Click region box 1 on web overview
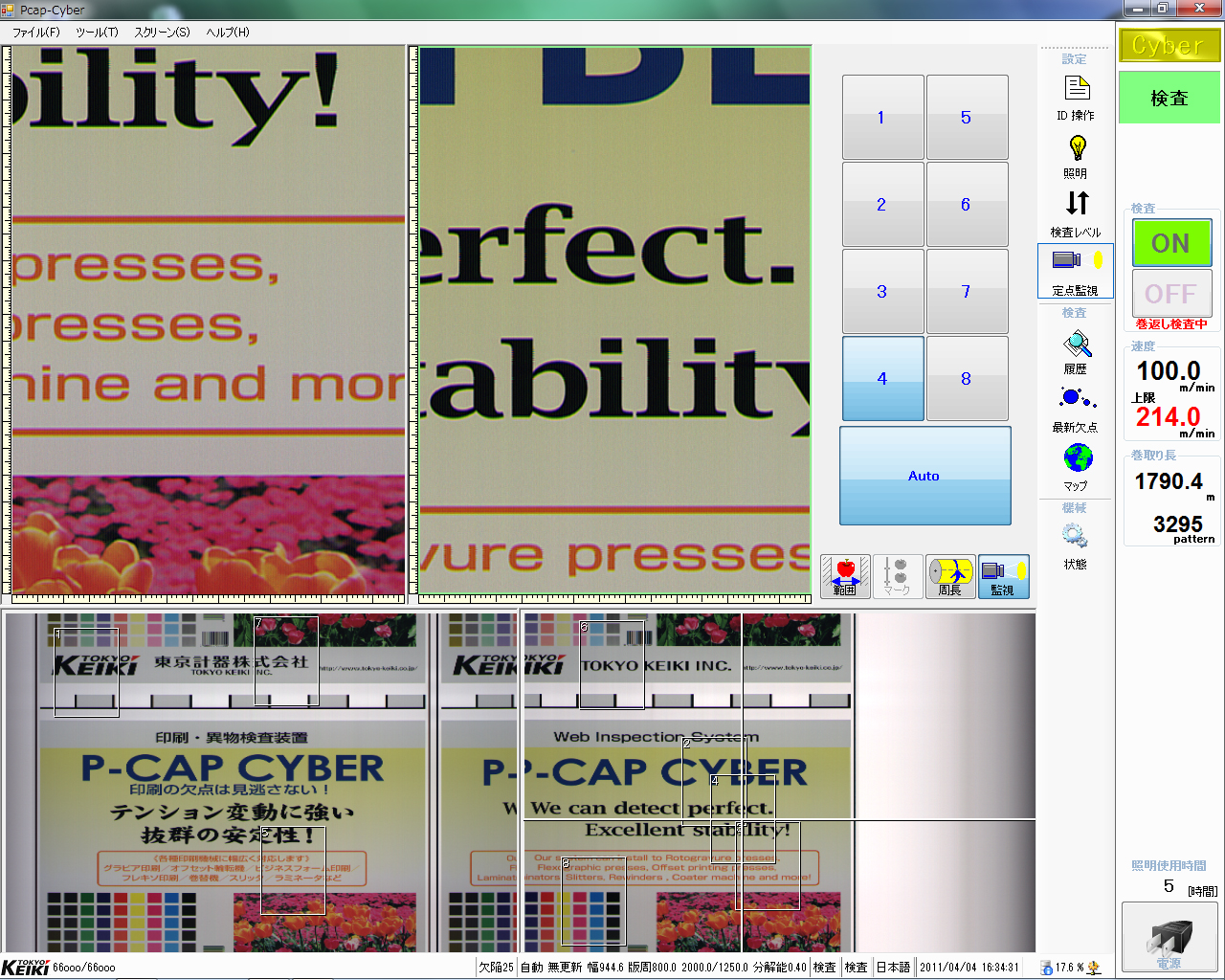 point(86,672)
